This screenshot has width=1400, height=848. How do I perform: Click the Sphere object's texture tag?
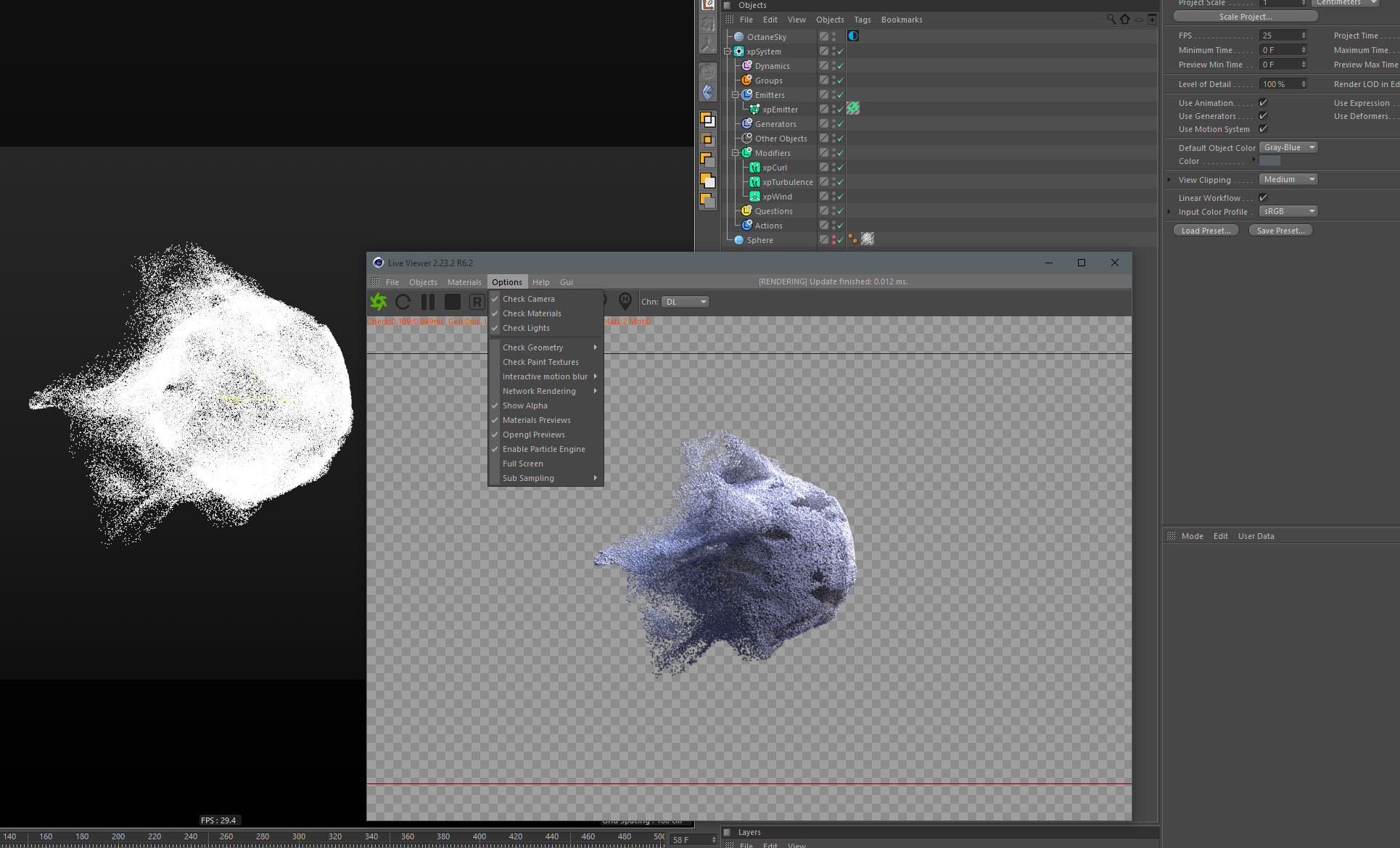point(868,239)
